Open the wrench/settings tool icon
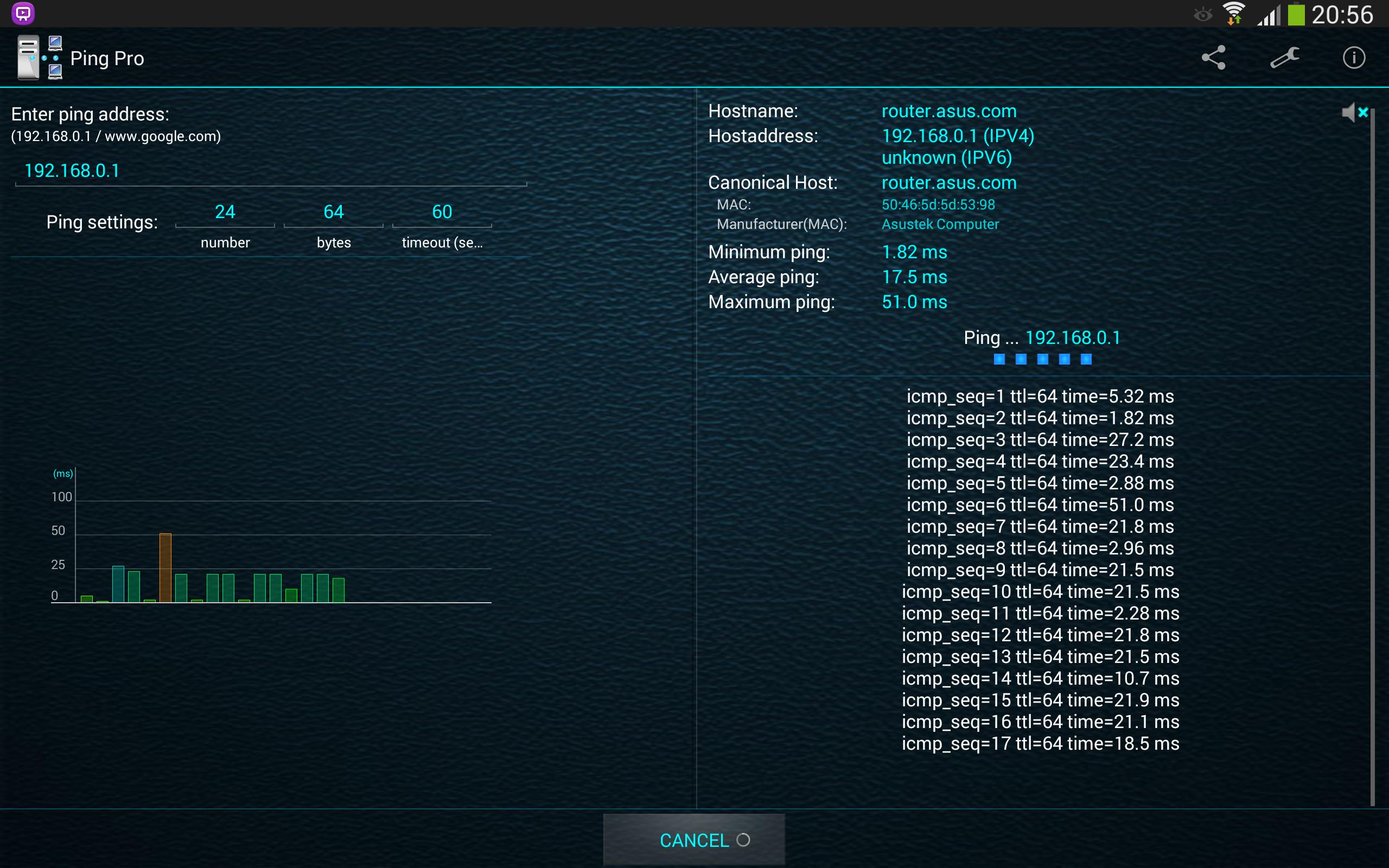 pos(1285,58)
